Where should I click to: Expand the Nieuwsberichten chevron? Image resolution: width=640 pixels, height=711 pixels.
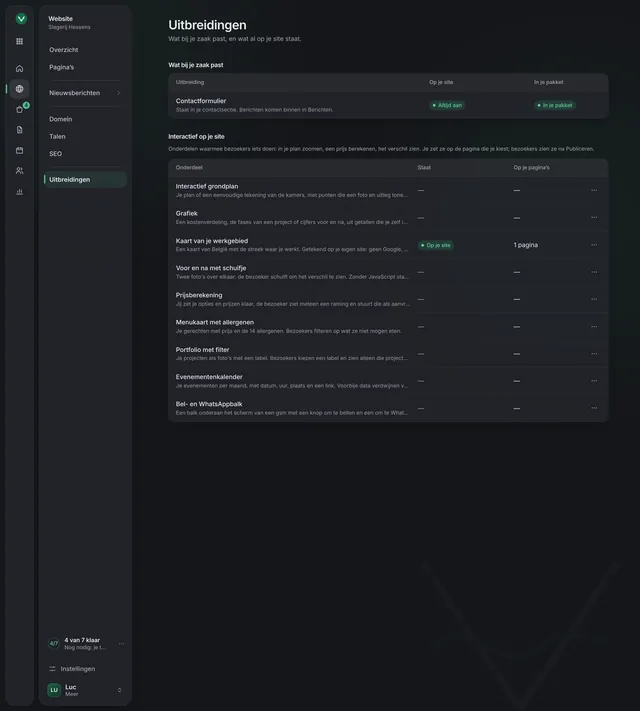pyautogui.click(x=119, y=93)
